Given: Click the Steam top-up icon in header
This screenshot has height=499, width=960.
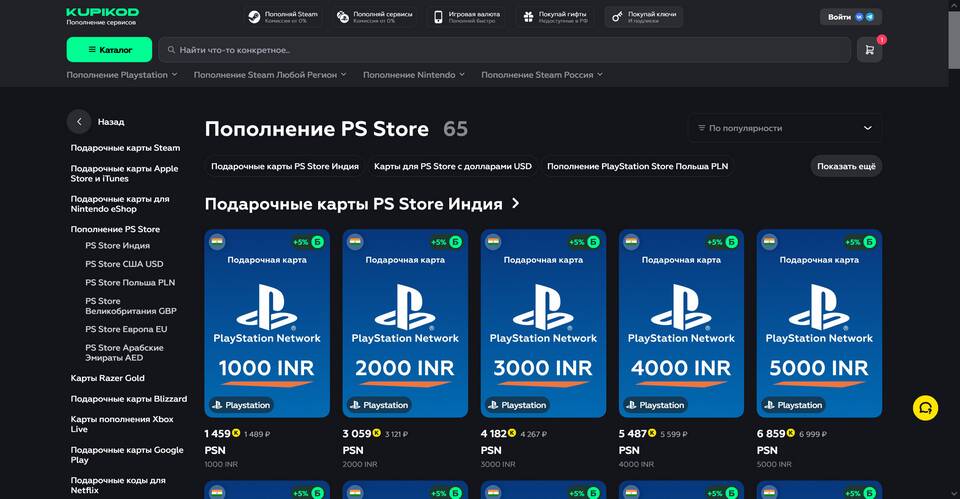Looking at the screenshot, I should point(255,17).
